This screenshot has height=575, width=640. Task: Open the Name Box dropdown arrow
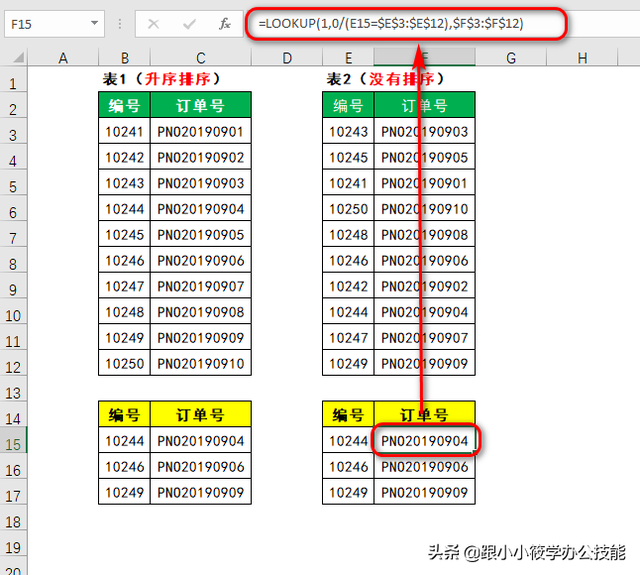[x=94, y=23]
